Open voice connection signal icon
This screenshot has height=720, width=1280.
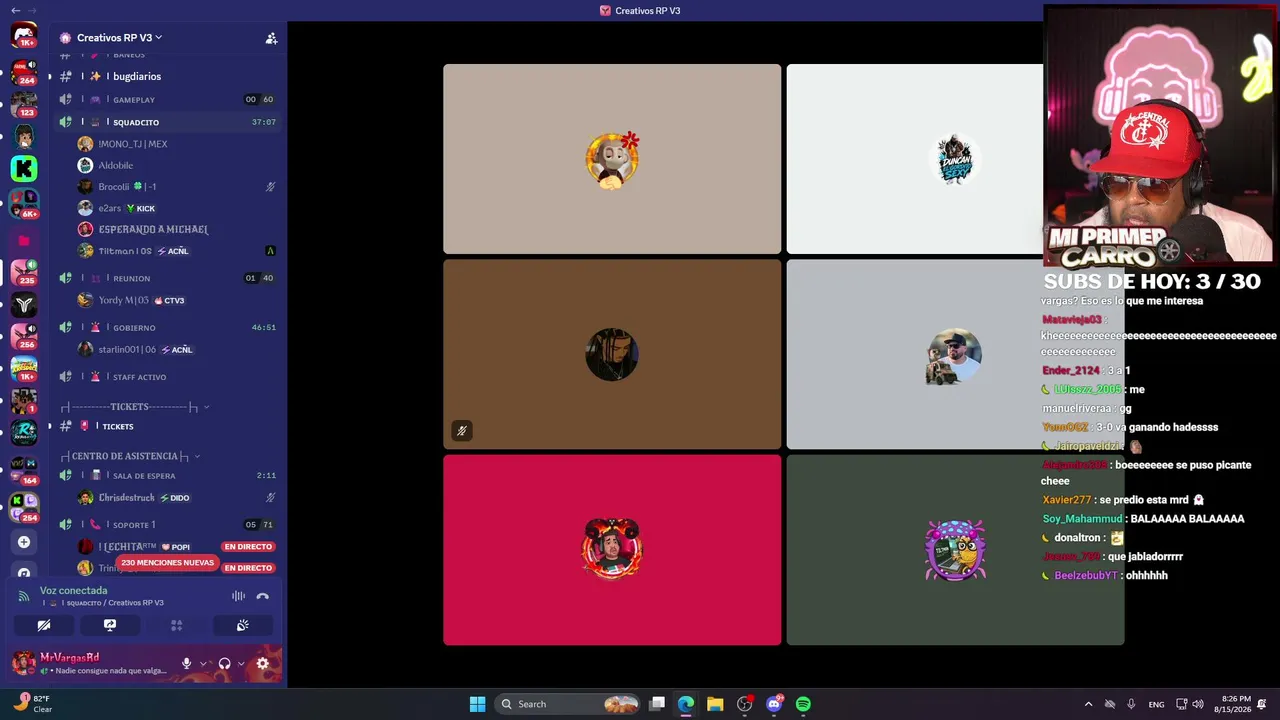click(x=24, y=596)
